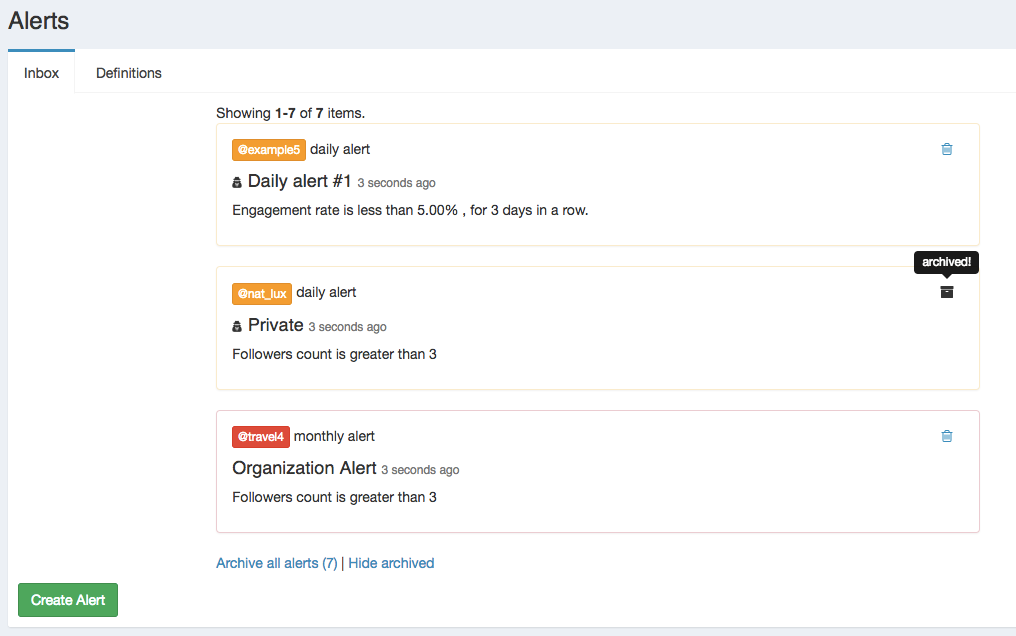
Task: Open the Organization Alert title
Action: (x=304, y=468)
